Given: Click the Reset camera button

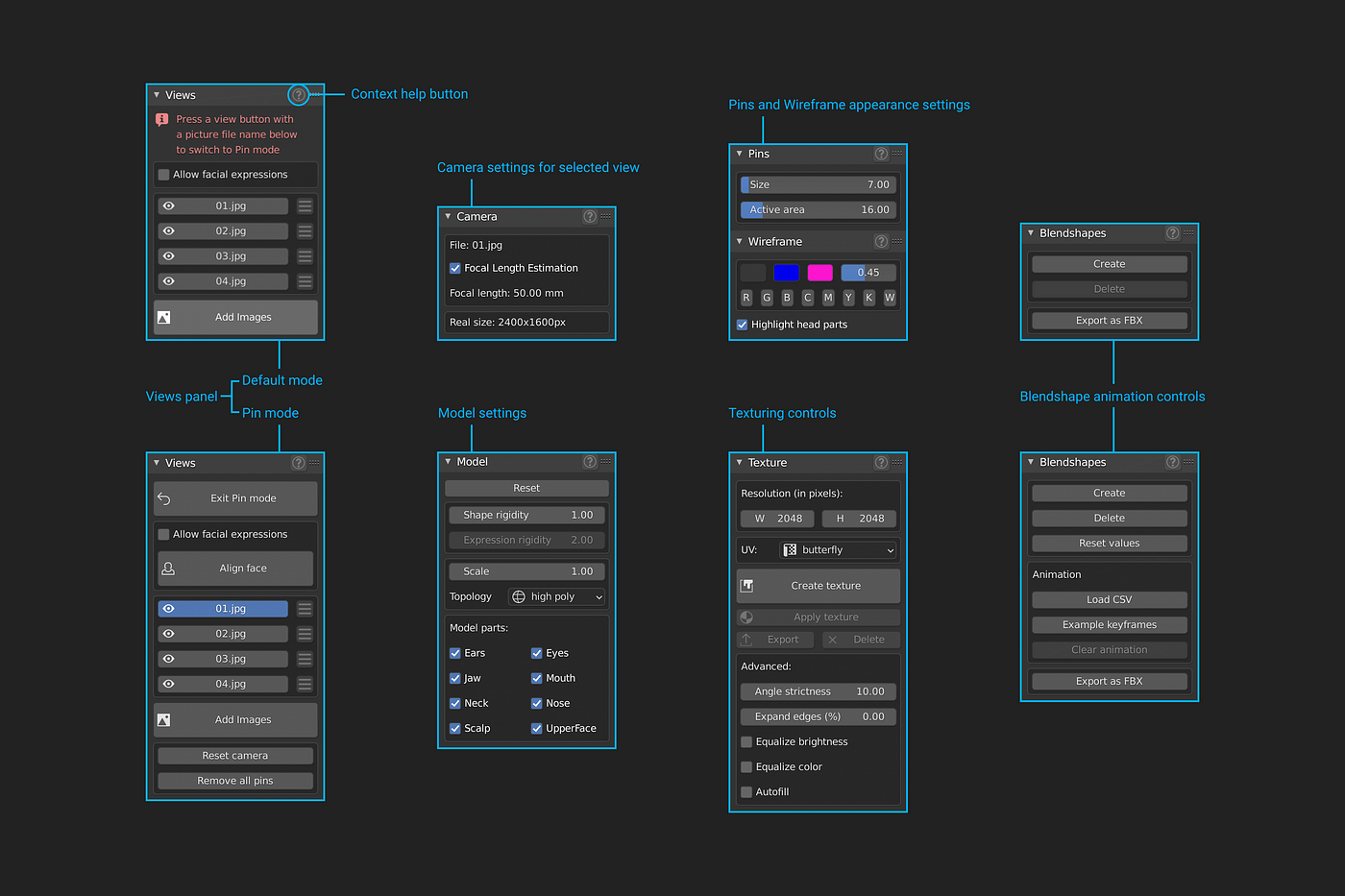Looking at the screenshot, I should point(235,756).
